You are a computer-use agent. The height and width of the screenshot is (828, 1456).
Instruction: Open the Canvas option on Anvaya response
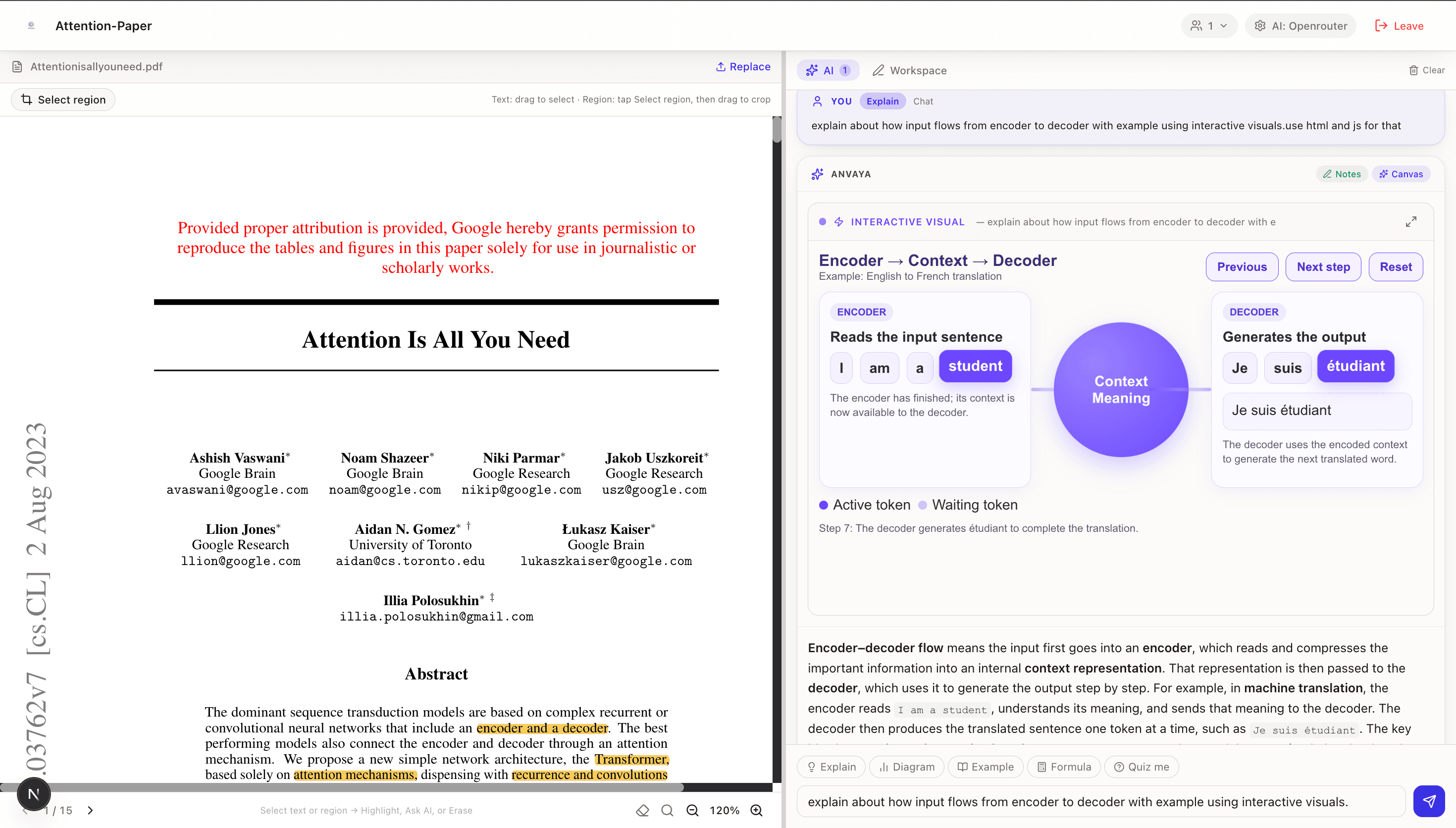1401,174
